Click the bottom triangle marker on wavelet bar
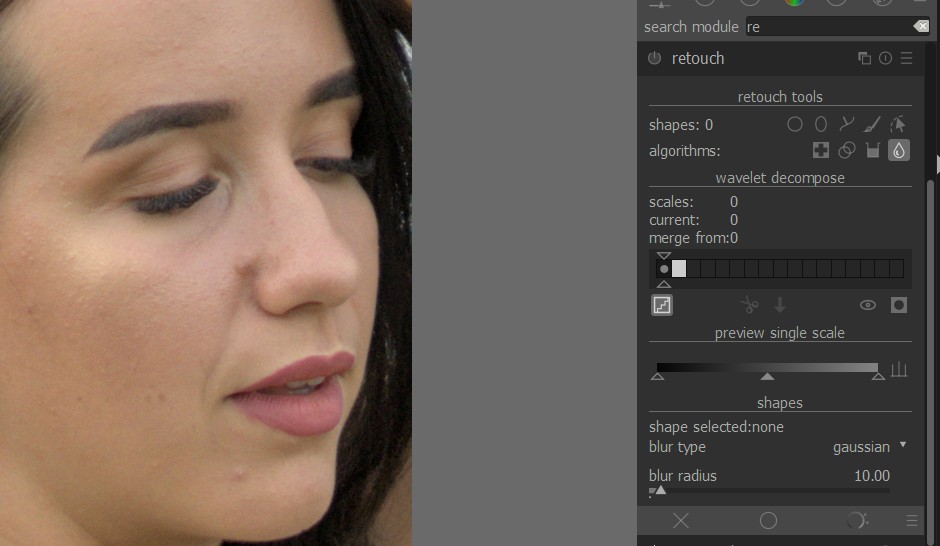Viewport: 940px width, 546px height. pos(664,284)
